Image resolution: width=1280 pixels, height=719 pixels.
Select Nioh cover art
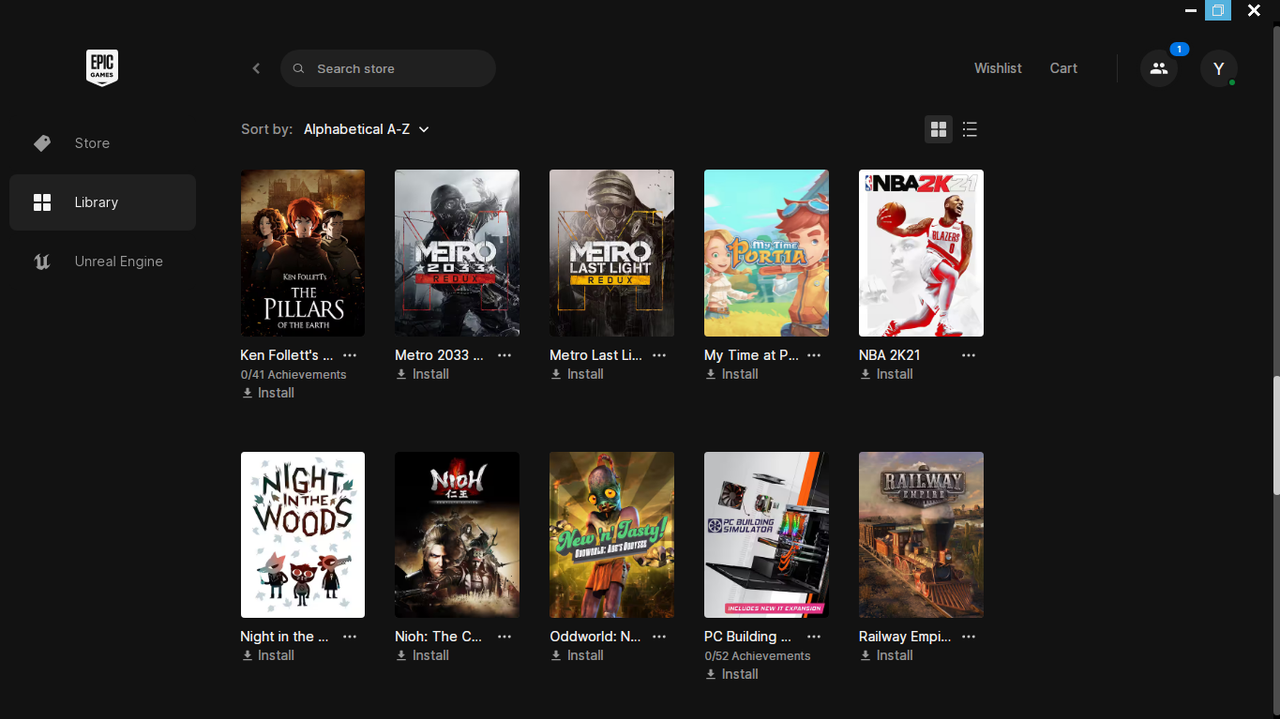457,535
